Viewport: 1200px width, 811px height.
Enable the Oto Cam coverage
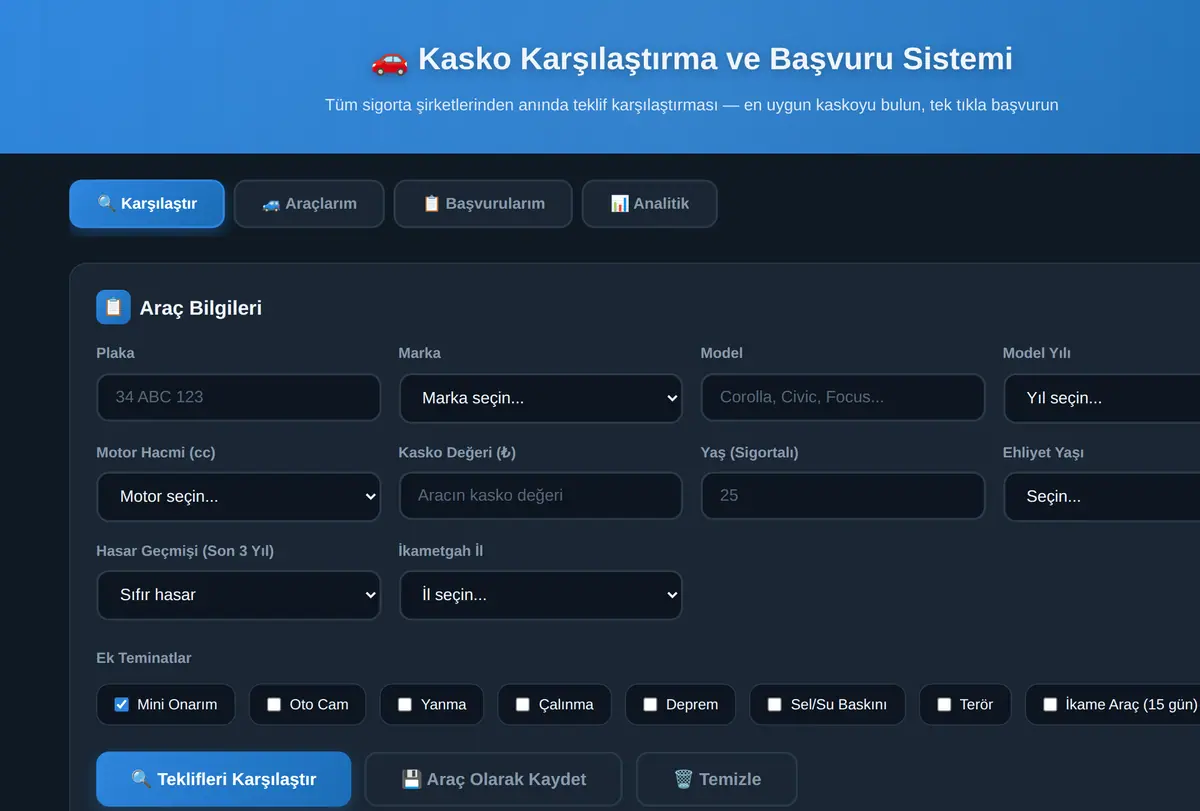point(274,704)
